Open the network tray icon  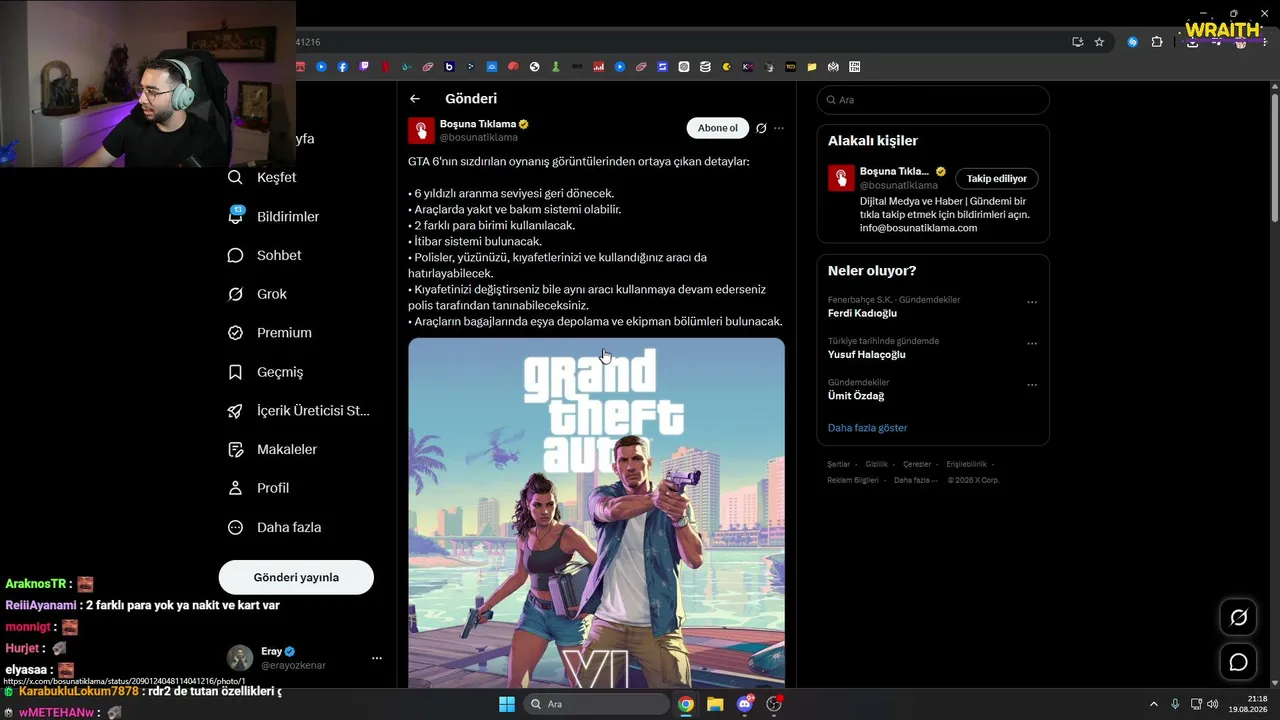coord(1196,704)
